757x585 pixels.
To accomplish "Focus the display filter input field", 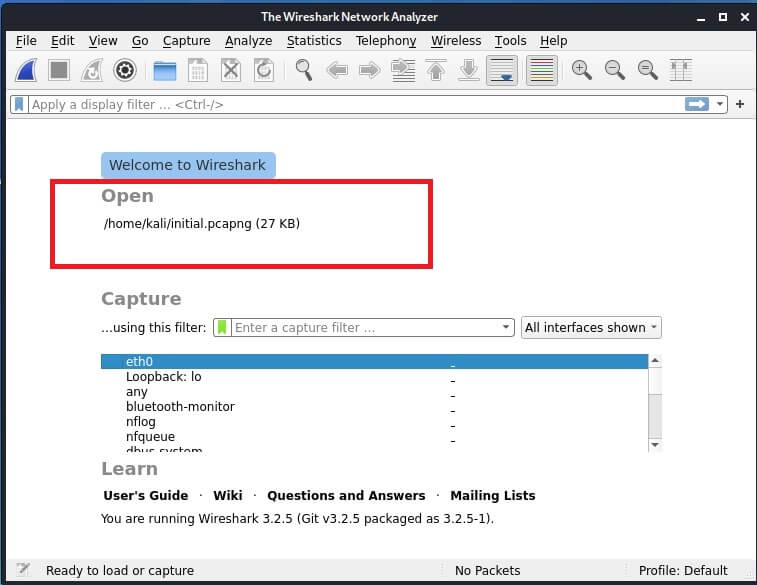I will (x=355, y=104).
